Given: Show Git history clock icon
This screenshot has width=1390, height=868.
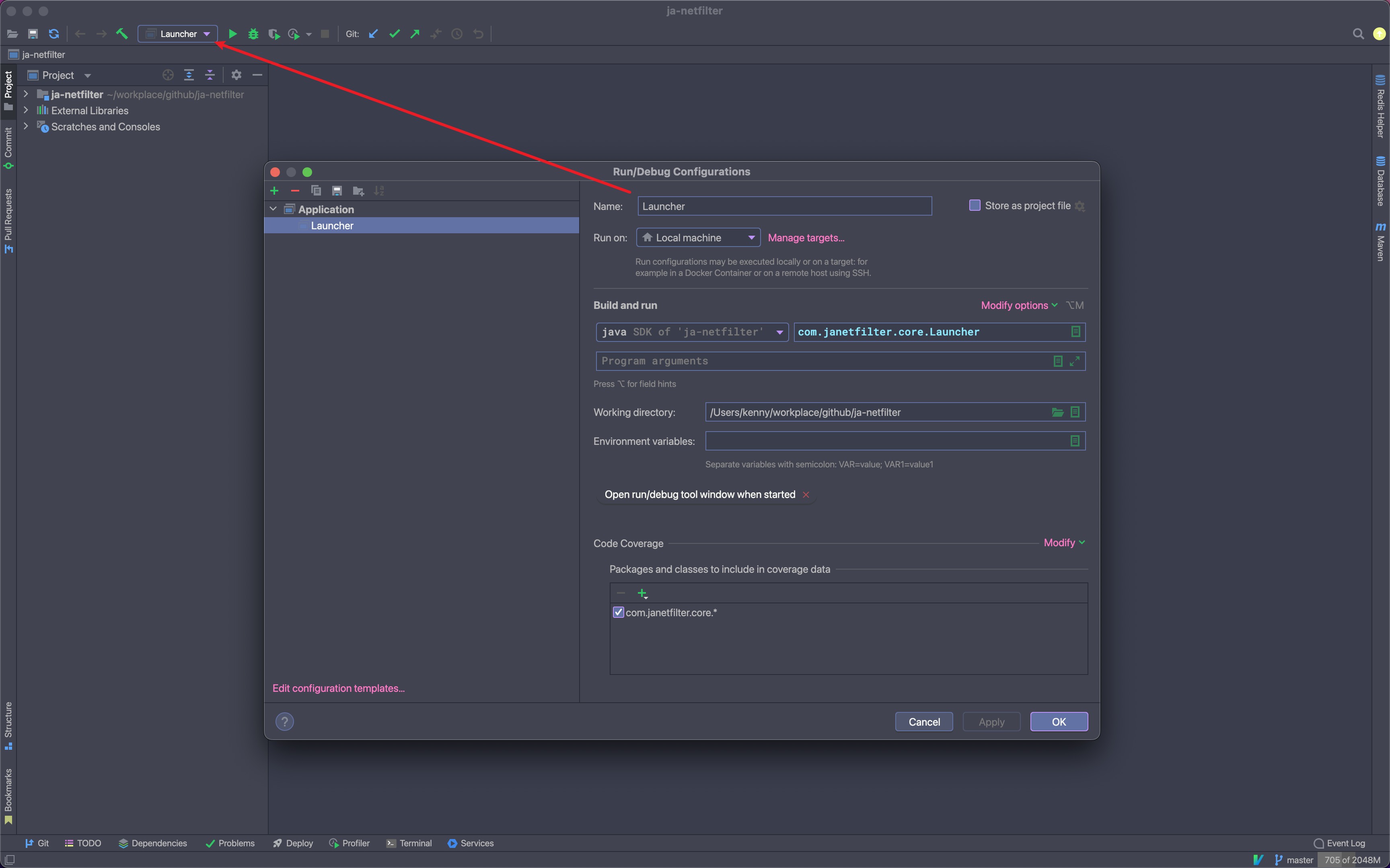Looking at the screenshot, I should (457, 34).
